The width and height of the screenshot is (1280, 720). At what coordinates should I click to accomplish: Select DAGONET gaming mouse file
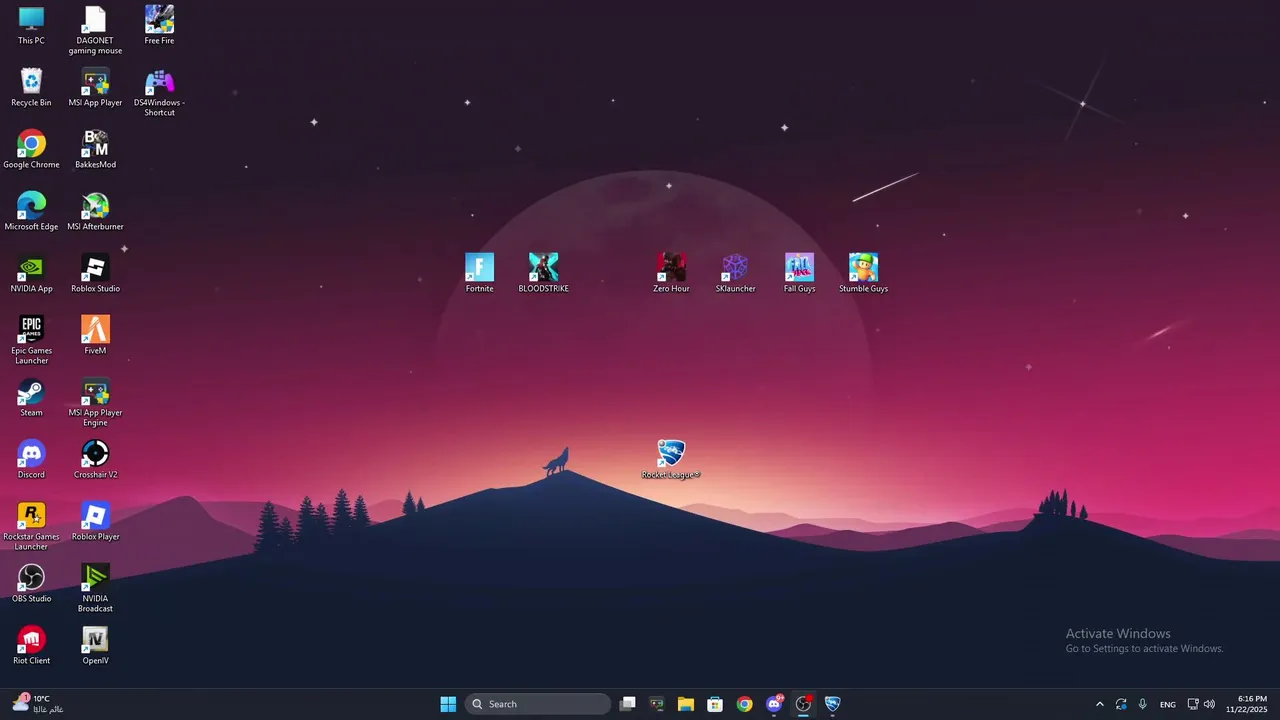[95, 31]
